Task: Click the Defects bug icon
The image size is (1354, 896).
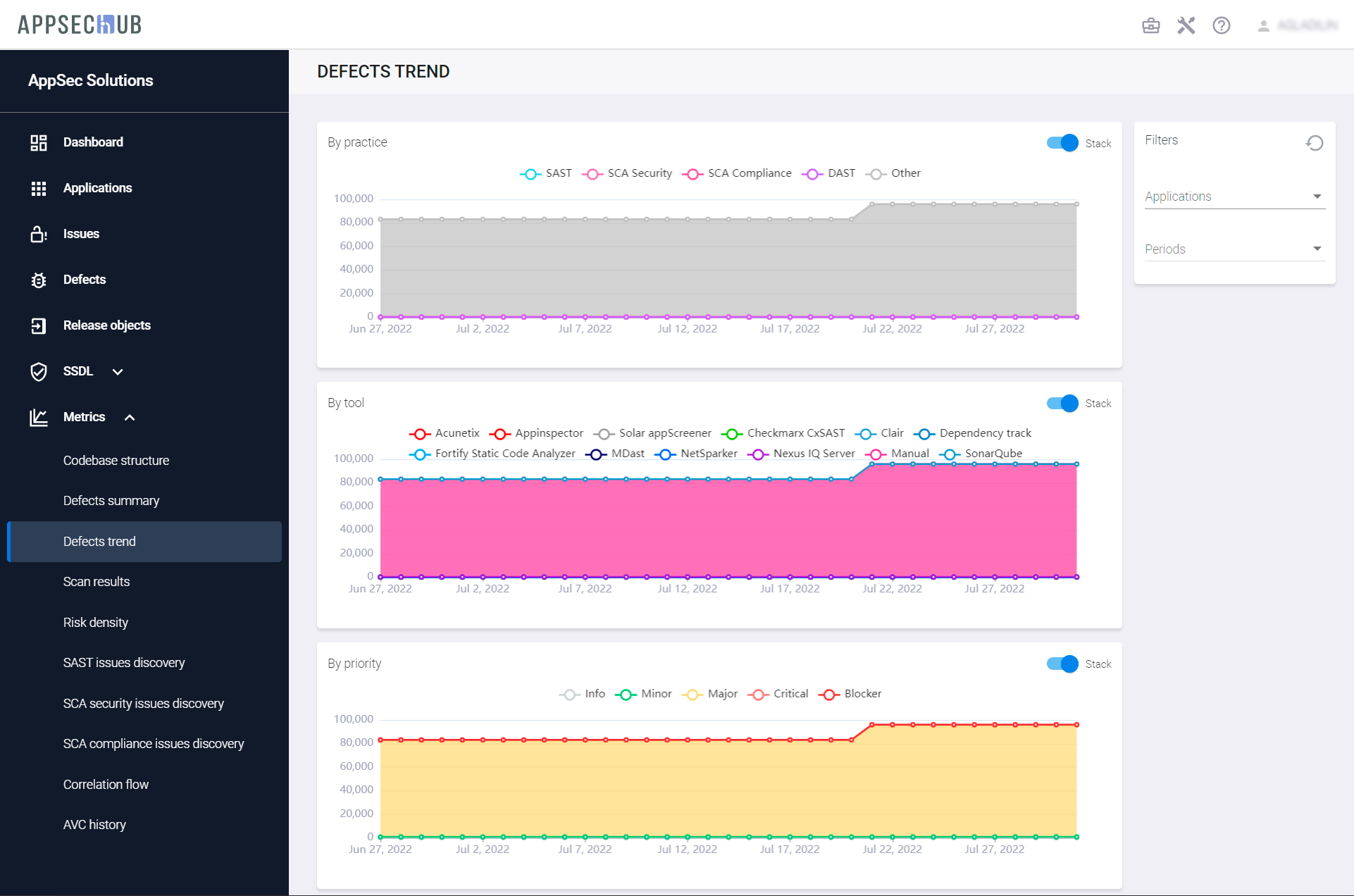Action: point(39,280)
